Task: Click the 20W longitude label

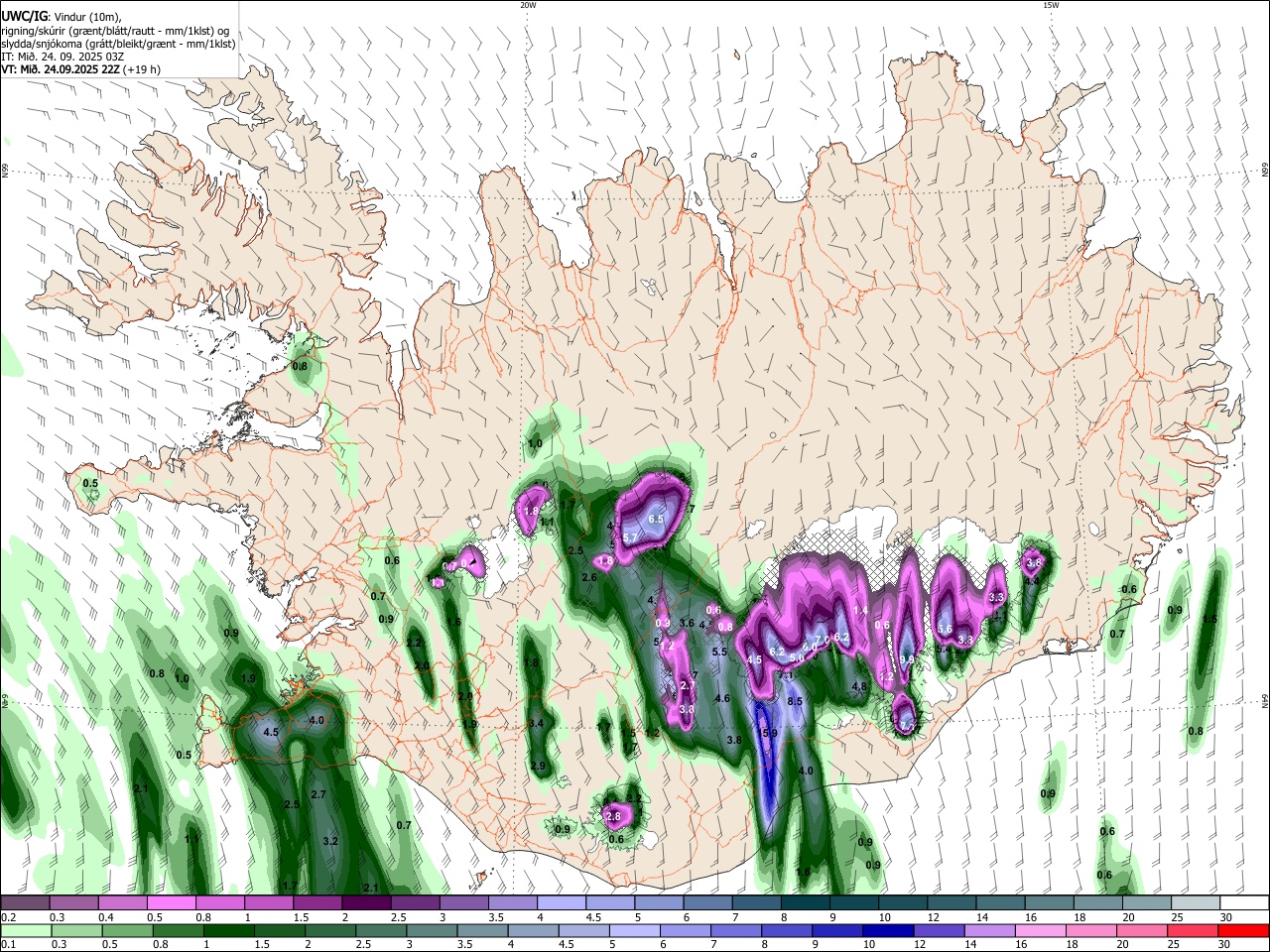Action: tap(528, 5)
